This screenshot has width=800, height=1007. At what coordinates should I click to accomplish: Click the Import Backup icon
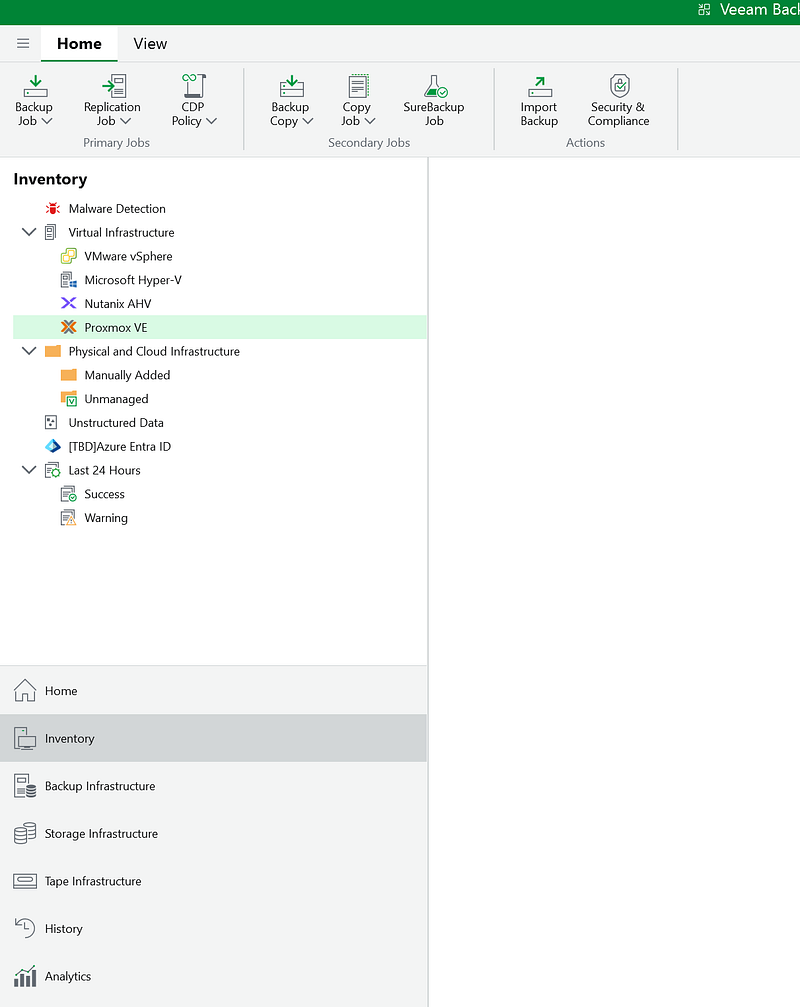coord(539,86)
